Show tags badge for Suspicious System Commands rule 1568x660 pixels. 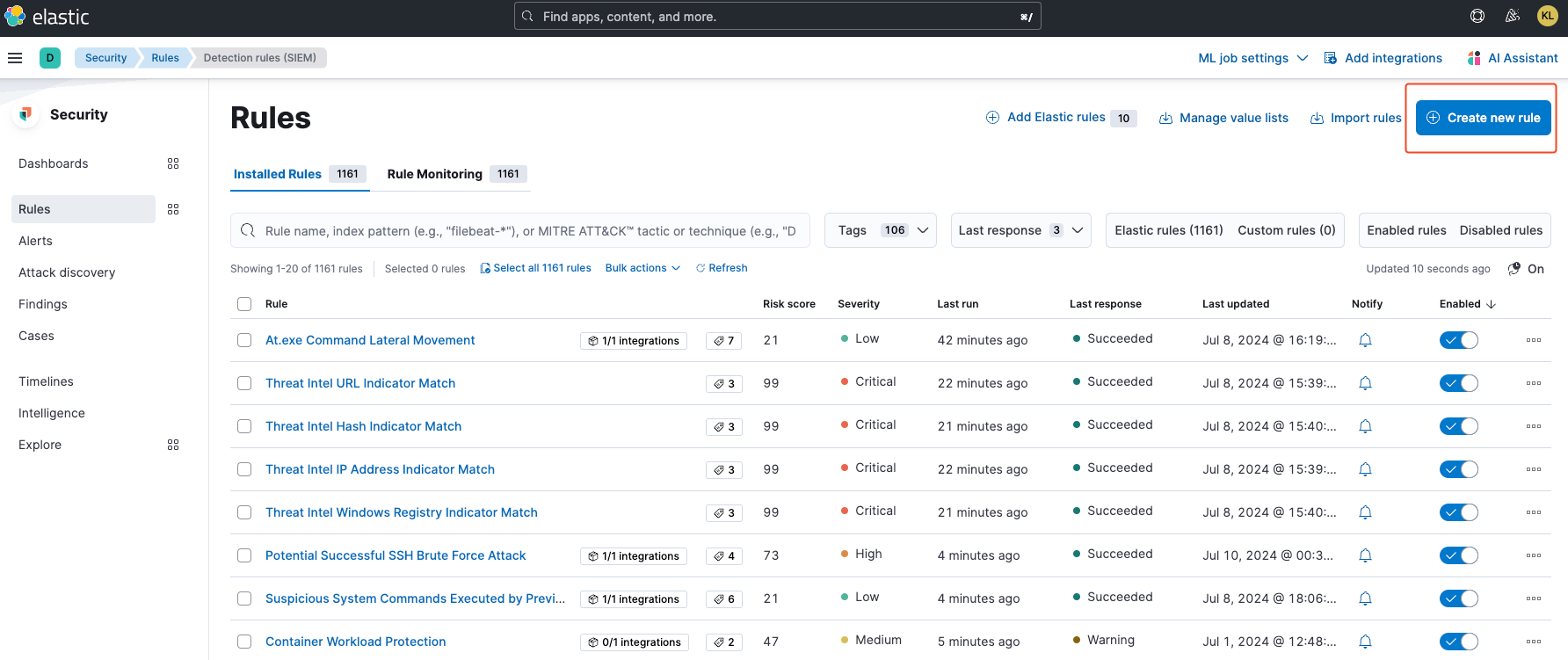724,599
